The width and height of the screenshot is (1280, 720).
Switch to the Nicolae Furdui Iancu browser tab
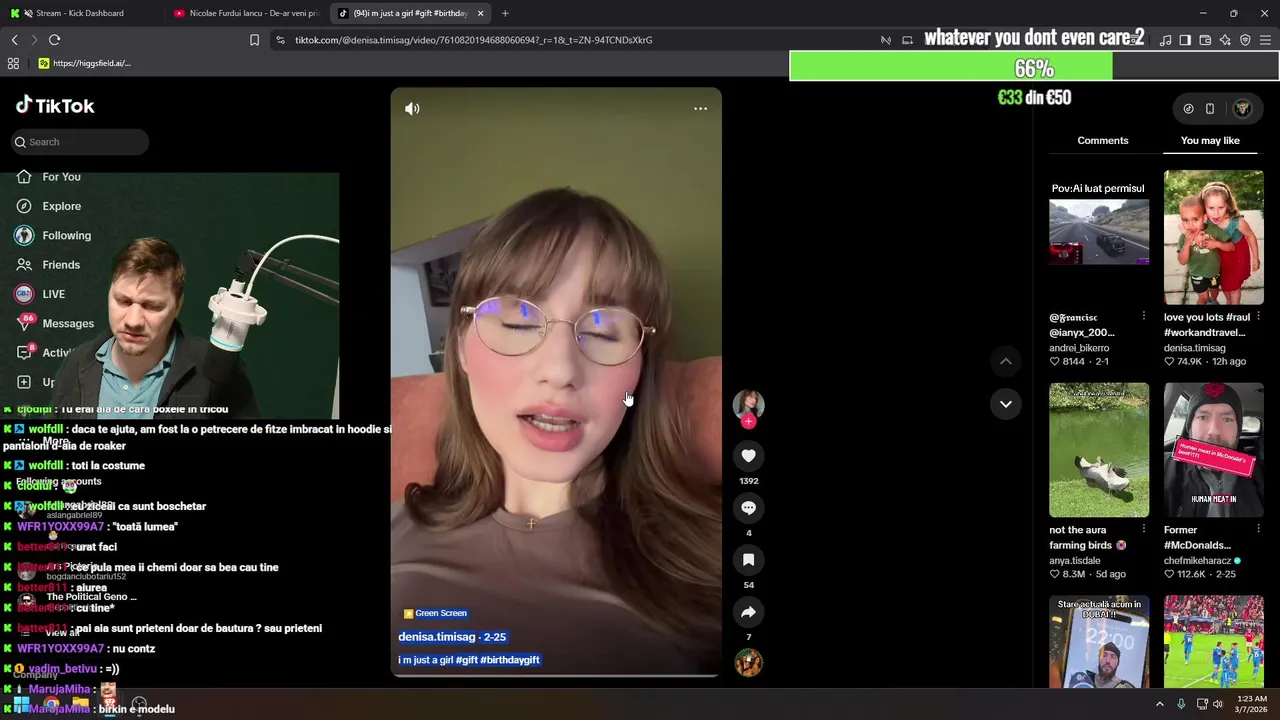tap(245, 13)
